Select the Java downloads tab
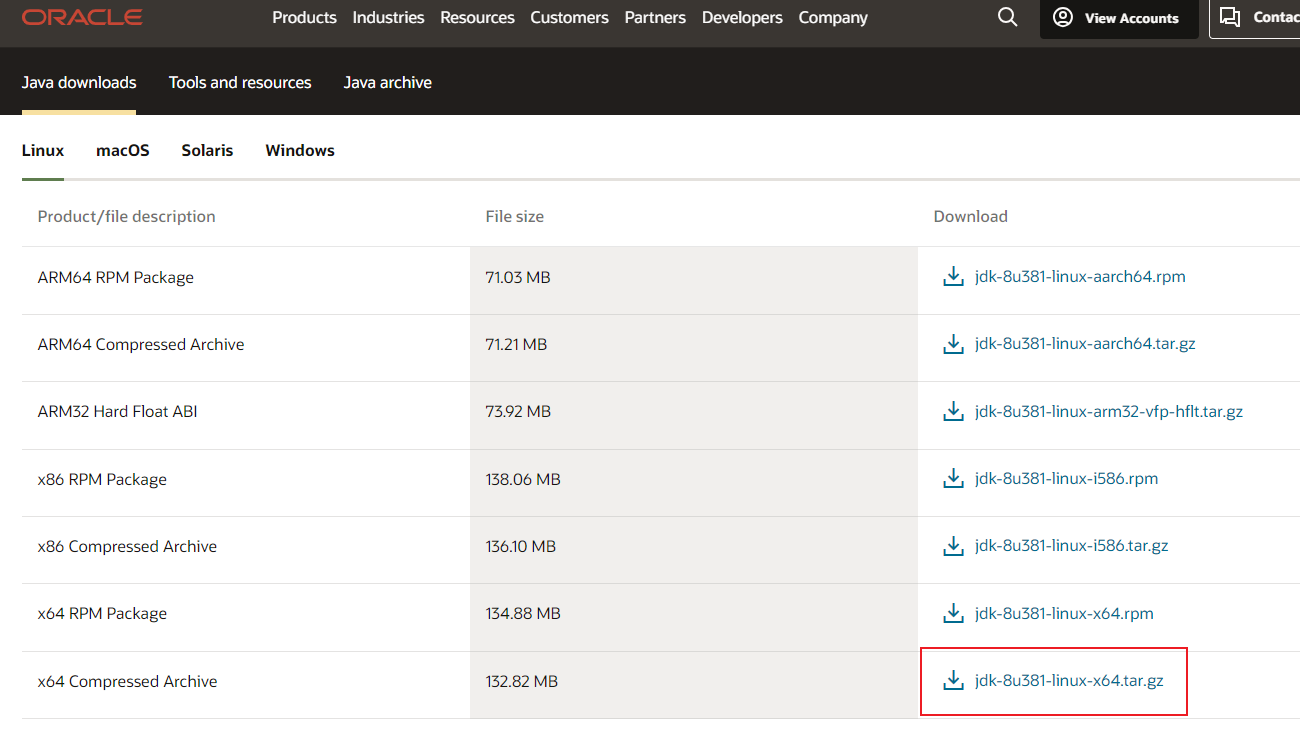1300x755 pixels. click(x=79, y=82)
